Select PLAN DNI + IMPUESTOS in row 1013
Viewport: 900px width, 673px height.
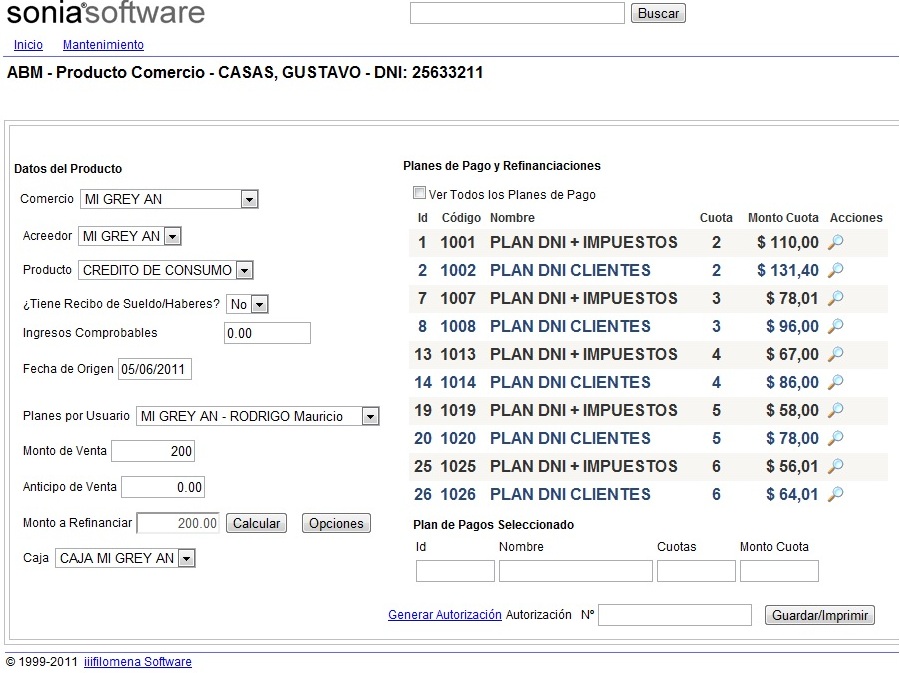pos(584,354)
